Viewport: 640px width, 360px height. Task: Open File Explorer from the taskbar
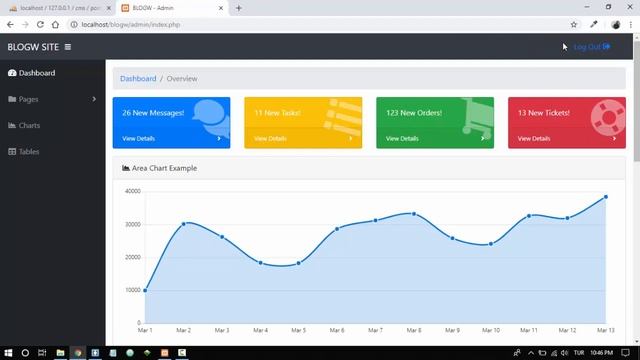pos(60,353)
